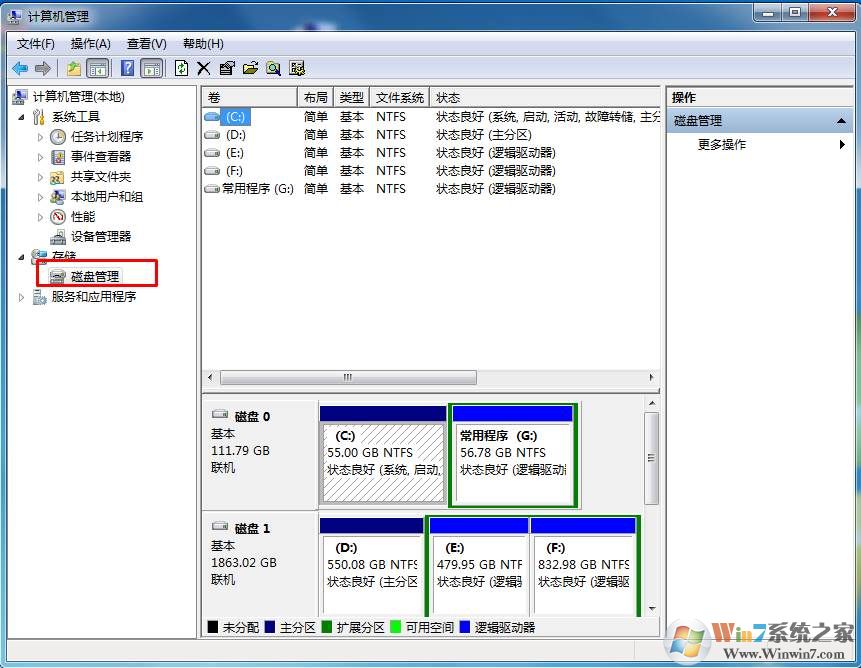The image size is (861, 668).
Task: Collapse the Disk Management actions section
Action: click(x=841, y=121)
